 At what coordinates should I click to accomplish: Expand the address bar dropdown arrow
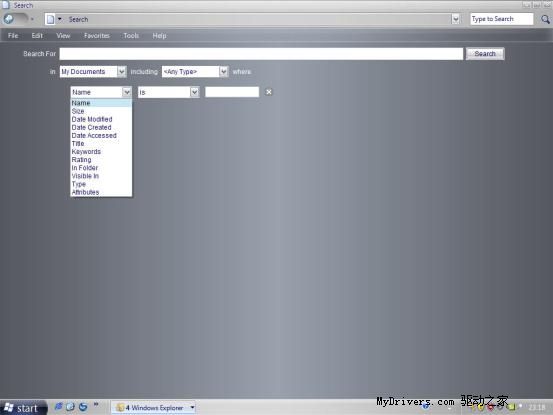point(455,19)
